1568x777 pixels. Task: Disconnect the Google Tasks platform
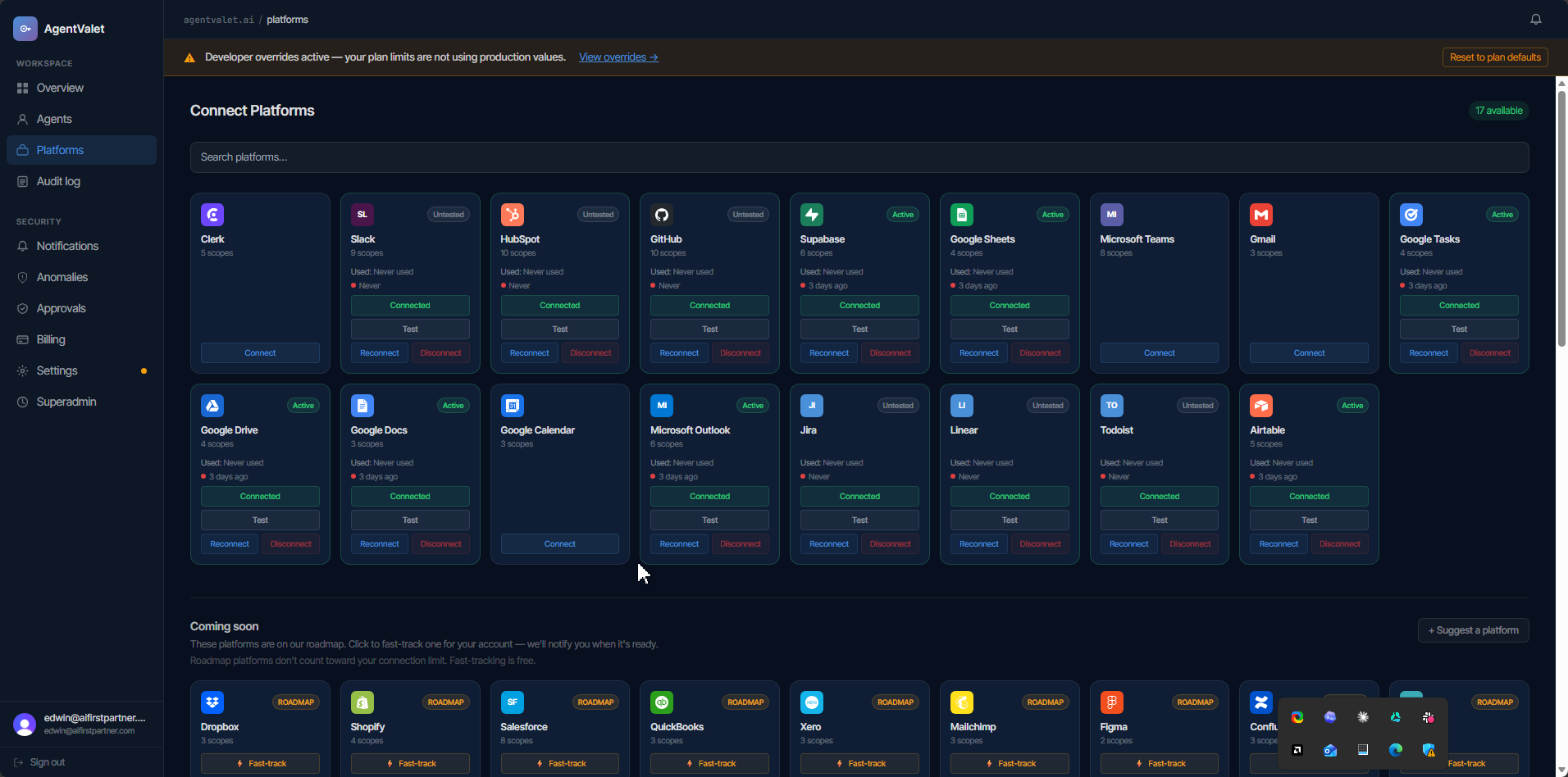pos(1490,353)
